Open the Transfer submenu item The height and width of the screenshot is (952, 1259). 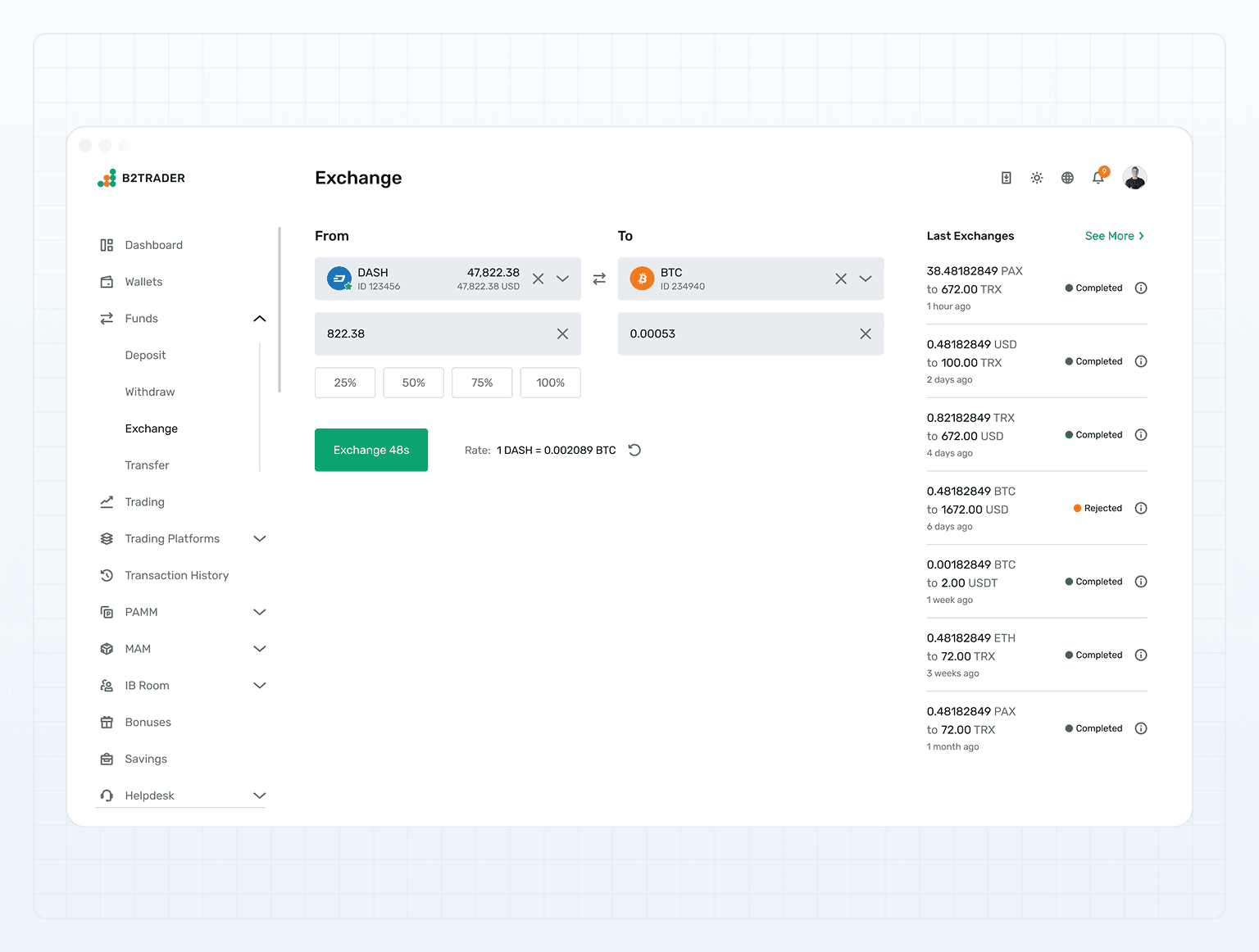pos(147,465)
